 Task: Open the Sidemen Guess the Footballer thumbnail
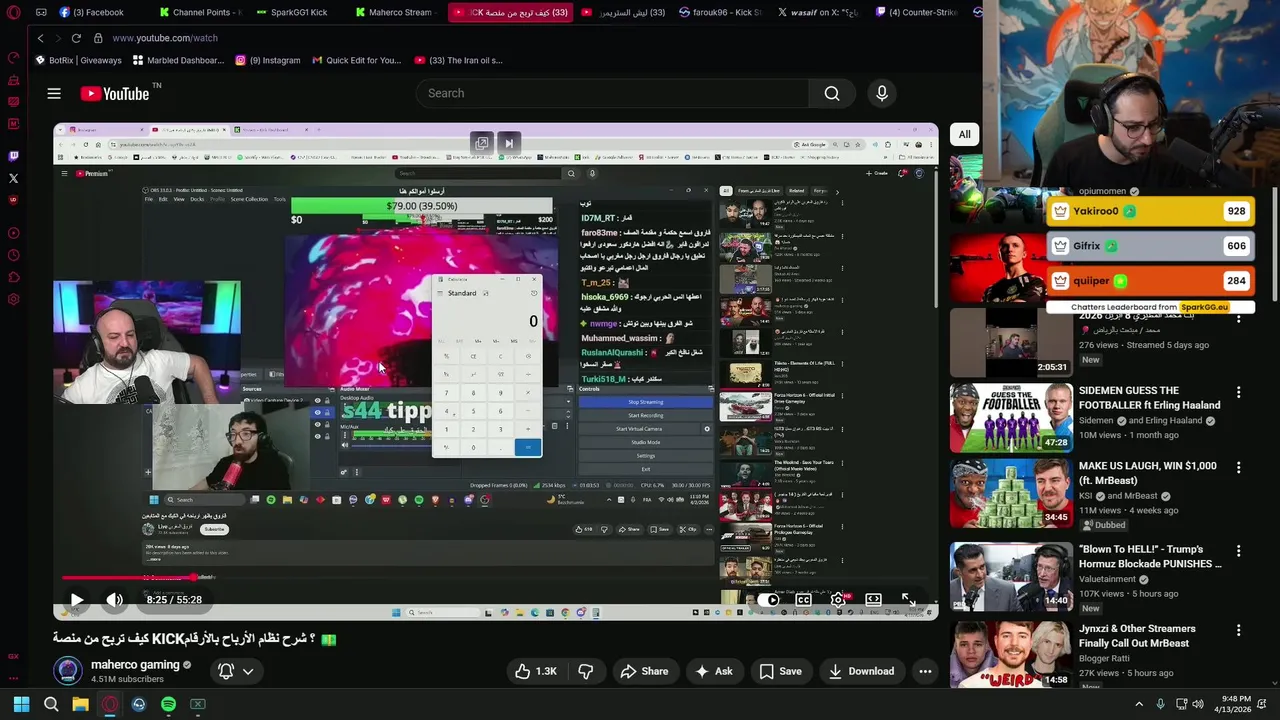(1011, 417)
